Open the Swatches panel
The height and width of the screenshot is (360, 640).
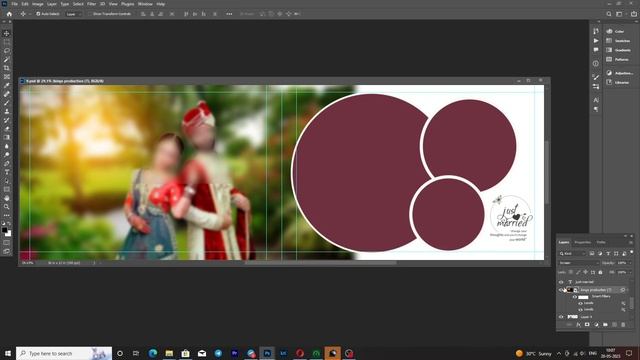pyautogui.click(x=619, y=41)
